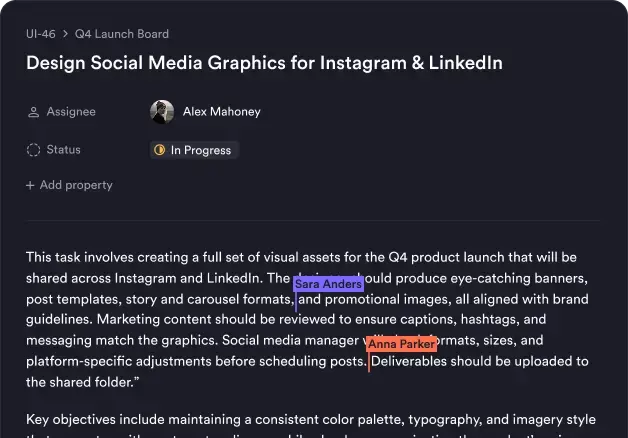Change assignee by clicking Alex Mahoney name
The image size is (628, 438).
[221, 112]
